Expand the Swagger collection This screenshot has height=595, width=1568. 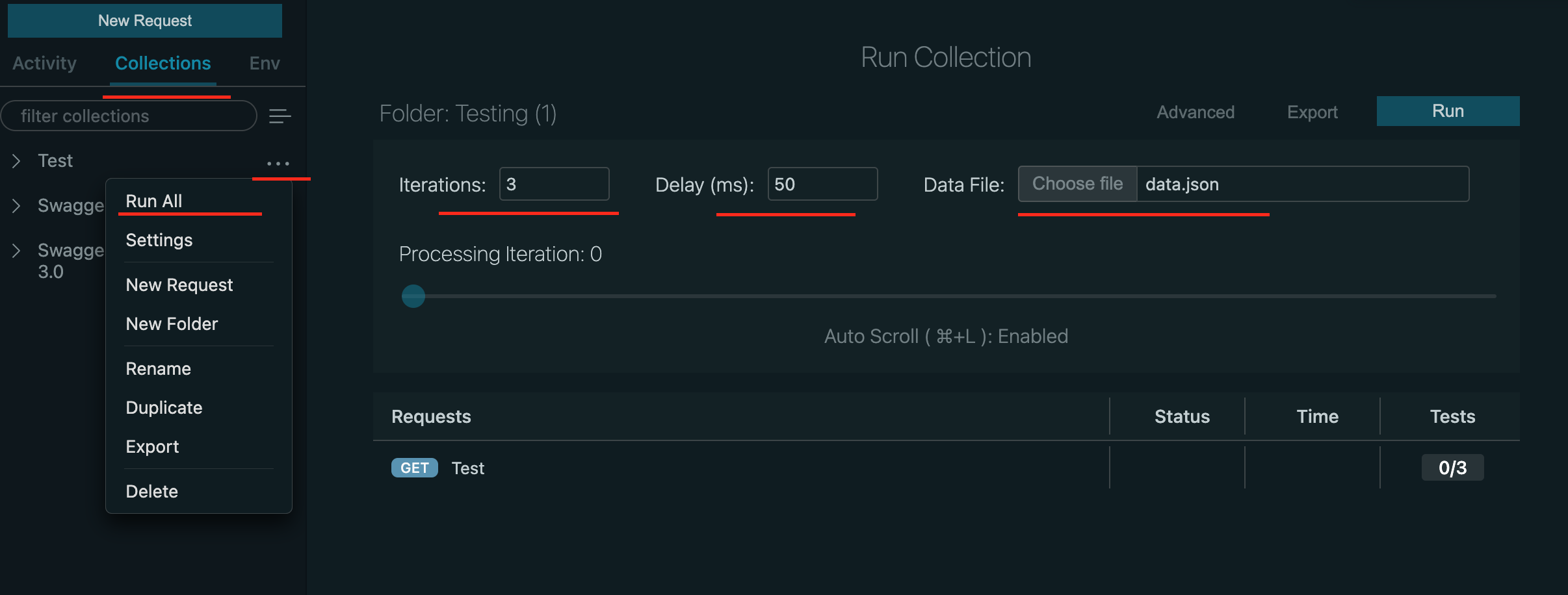[16, 205]
